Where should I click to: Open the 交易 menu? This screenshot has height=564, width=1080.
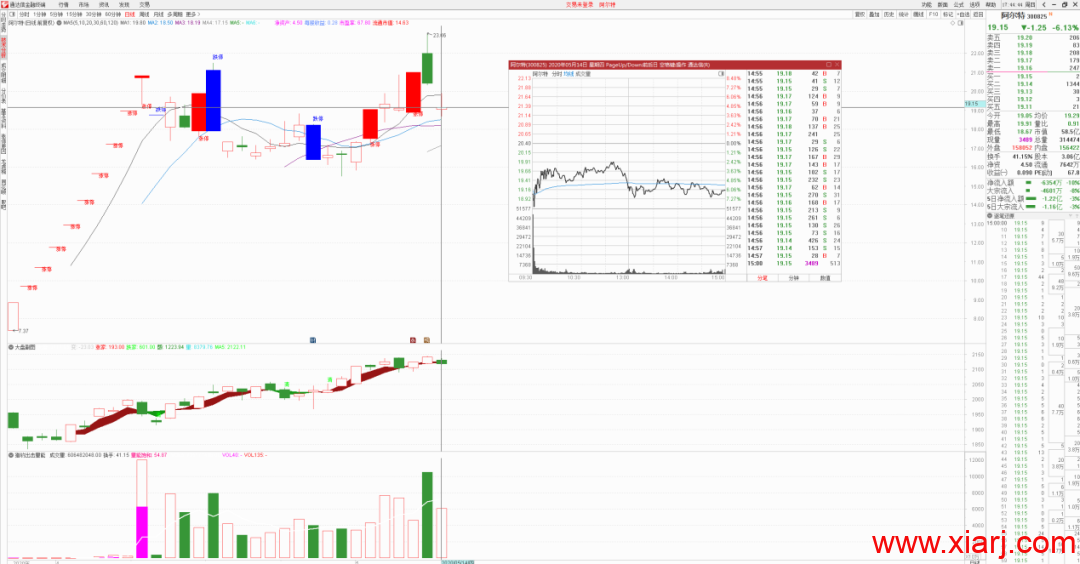click(x=144, y=4)
